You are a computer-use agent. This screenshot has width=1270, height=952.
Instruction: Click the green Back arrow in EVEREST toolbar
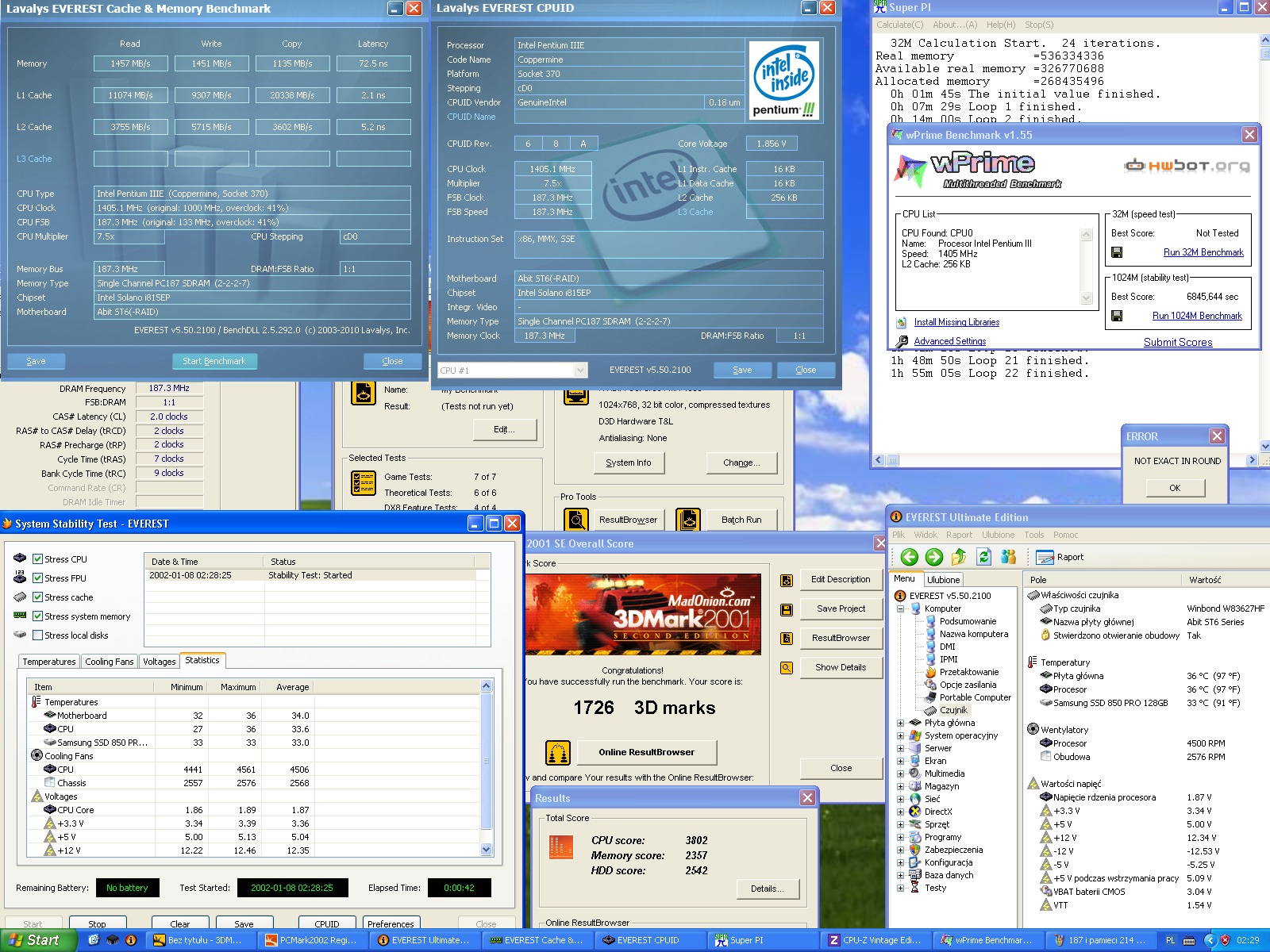tap(910, 557)
